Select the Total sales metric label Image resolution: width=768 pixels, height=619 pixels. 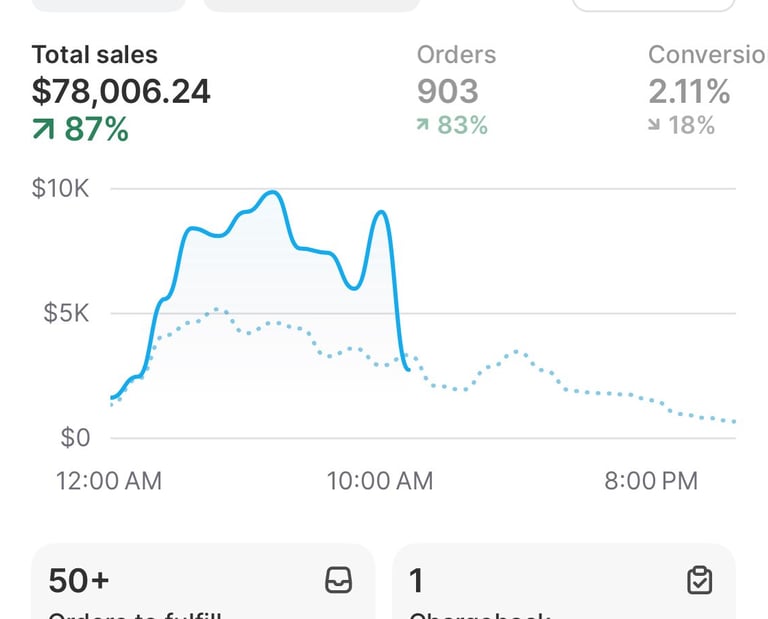94,55
